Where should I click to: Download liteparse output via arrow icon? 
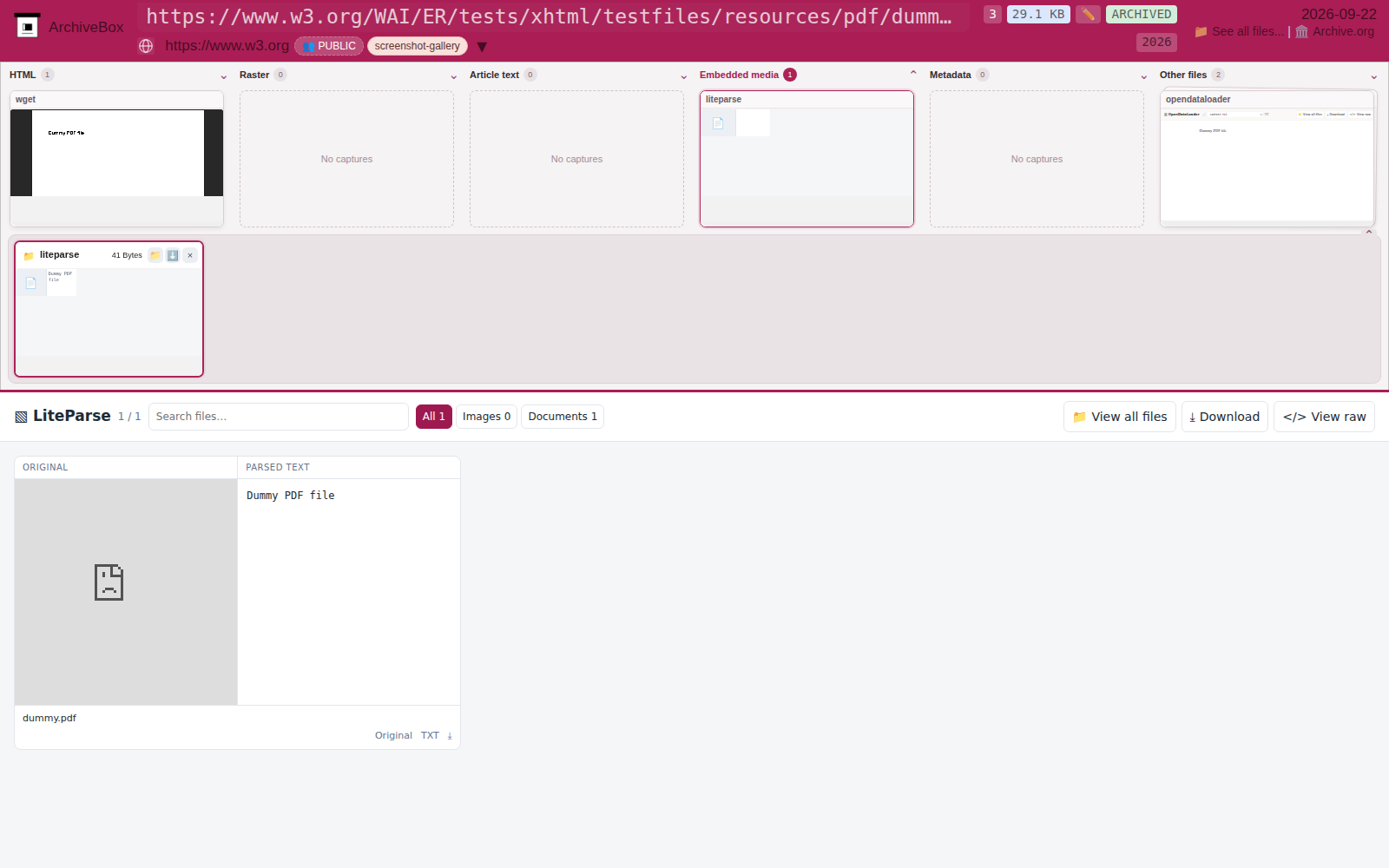pyautogui.click(x=173, y=255)
